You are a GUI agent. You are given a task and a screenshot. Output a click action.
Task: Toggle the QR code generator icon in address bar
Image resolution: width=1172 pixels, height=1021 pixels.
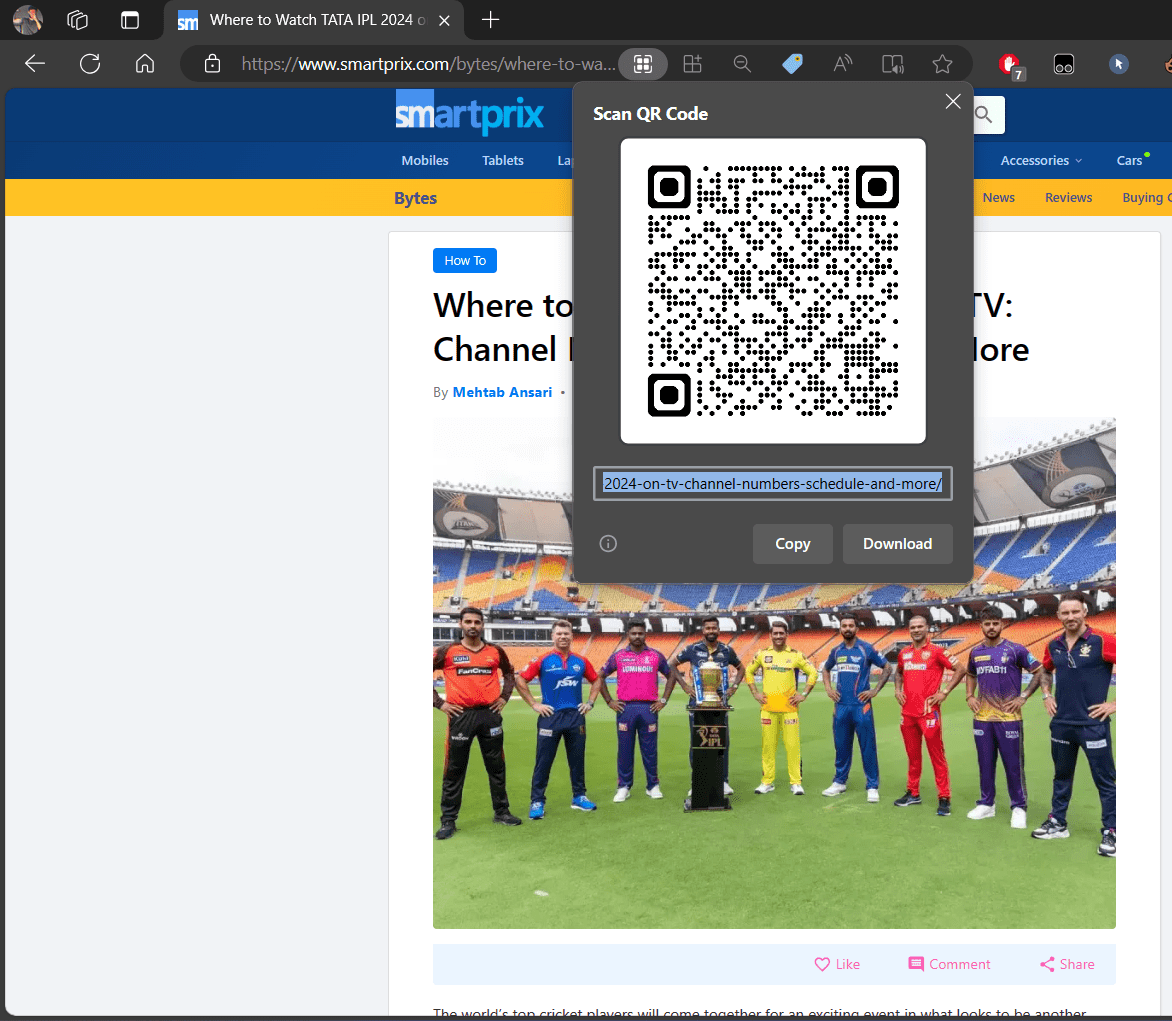pyautogui.click(x=643, y=64)
